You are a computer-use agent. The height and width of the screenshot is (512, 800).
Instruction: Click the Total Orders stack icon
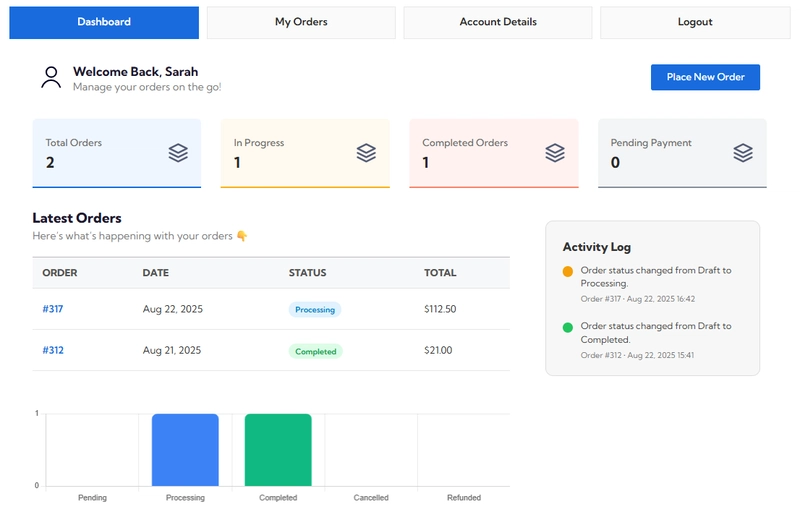click(178, 153)
